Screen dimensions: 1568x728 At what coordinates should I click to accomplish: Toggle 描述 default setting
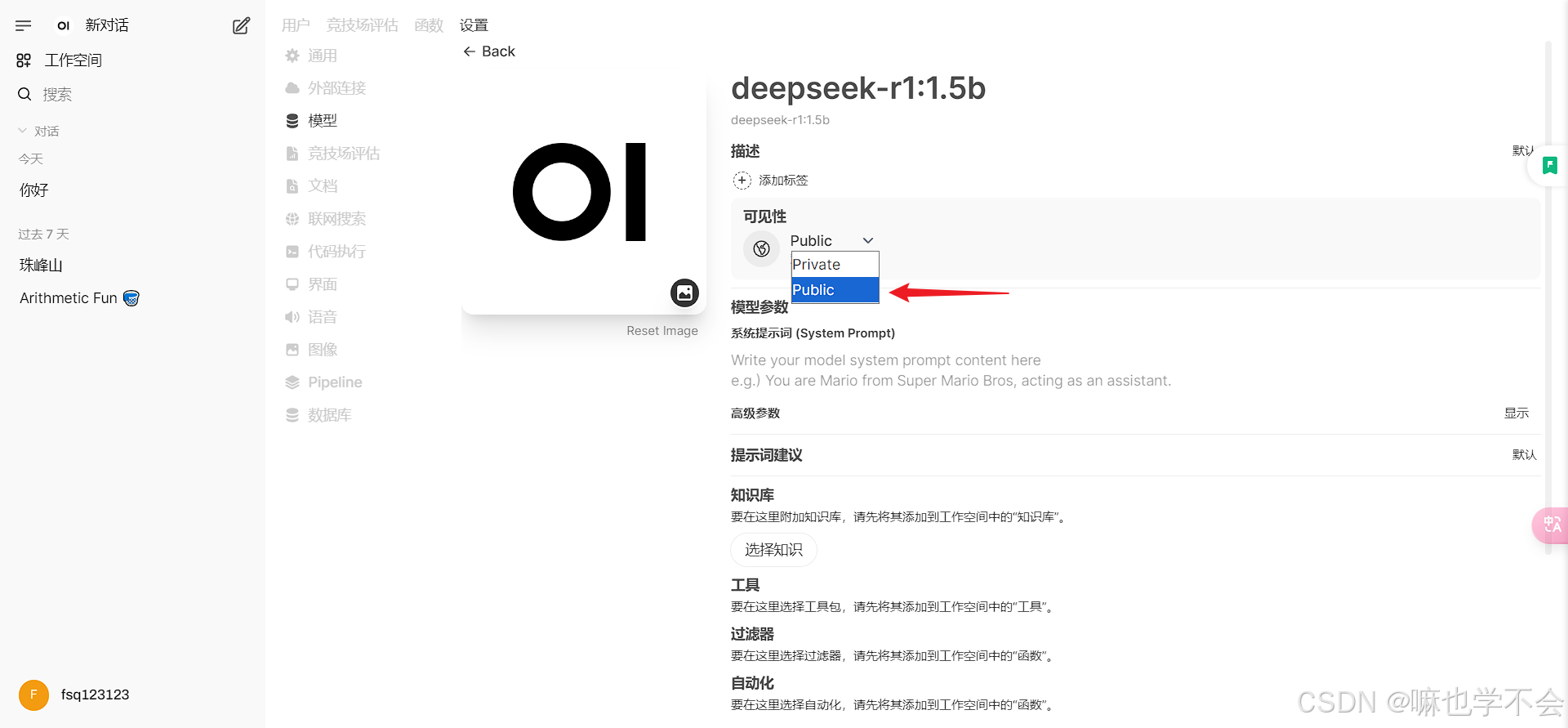[x=1524, y=151]
